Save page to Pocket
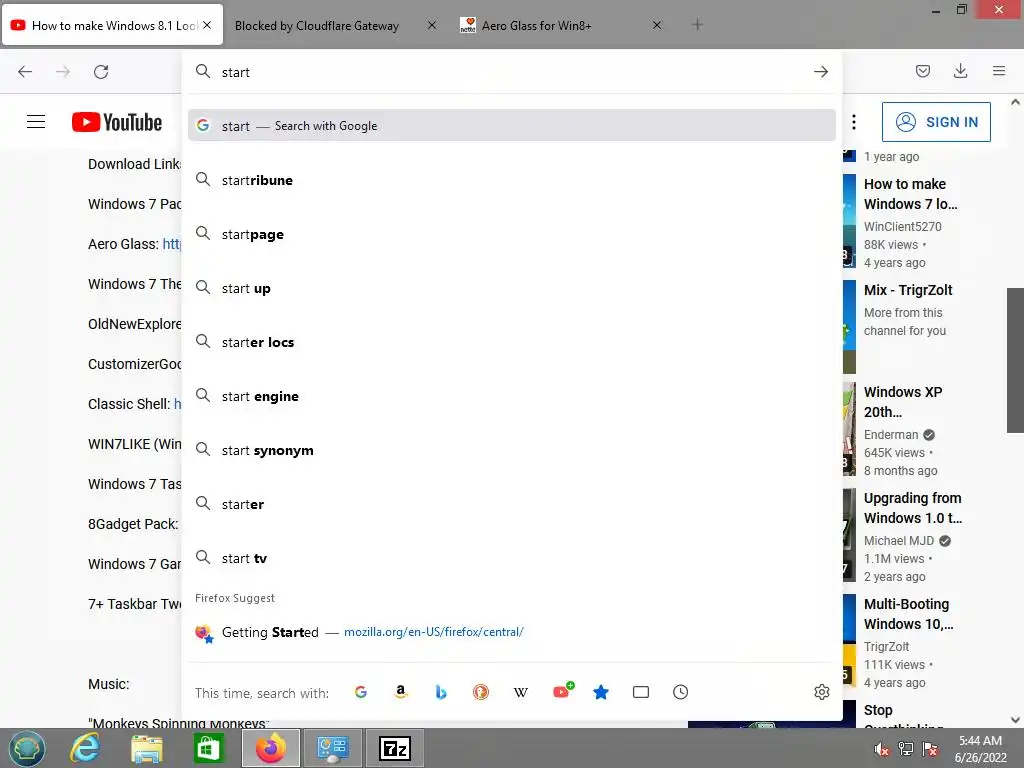The image size is (1024, 768). click(923, 71)
